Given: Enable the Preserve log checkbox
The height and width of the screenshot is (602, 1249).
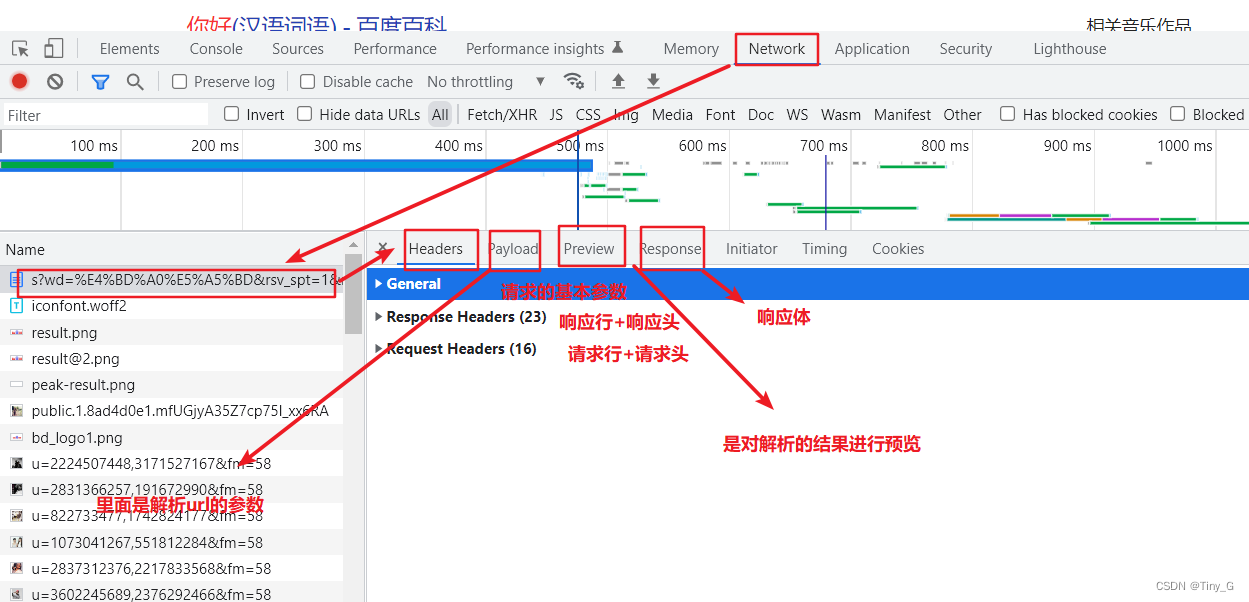Looking at the screenshot, I should pos(180,82).
